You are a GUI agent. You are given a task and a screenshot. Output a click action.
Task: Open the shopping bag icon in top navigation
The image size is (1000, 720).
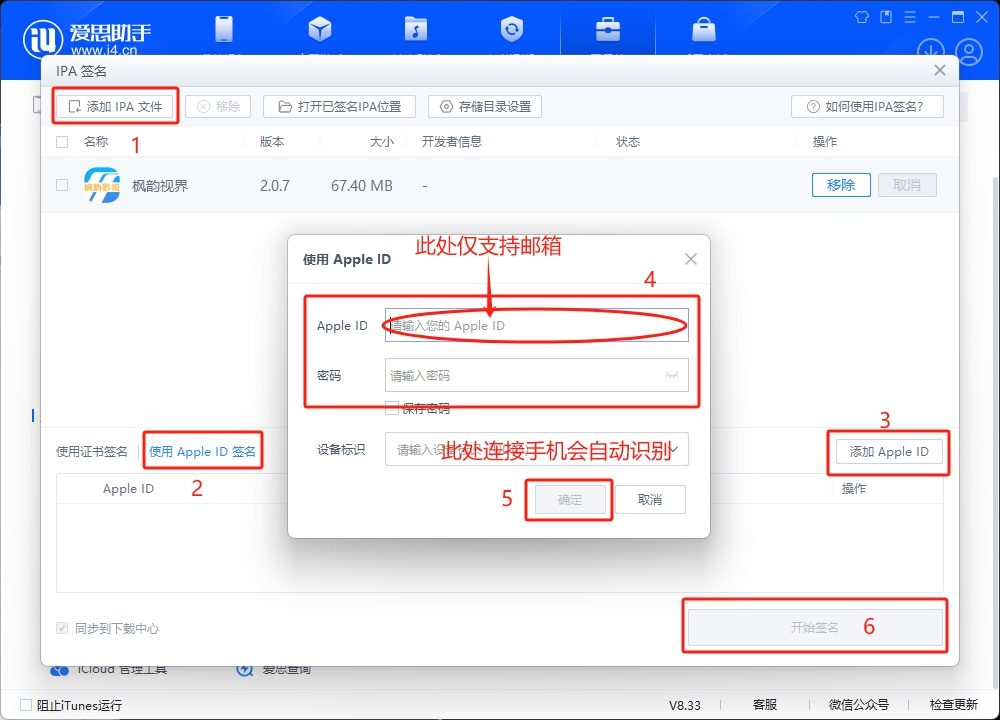tap(704, 29)
